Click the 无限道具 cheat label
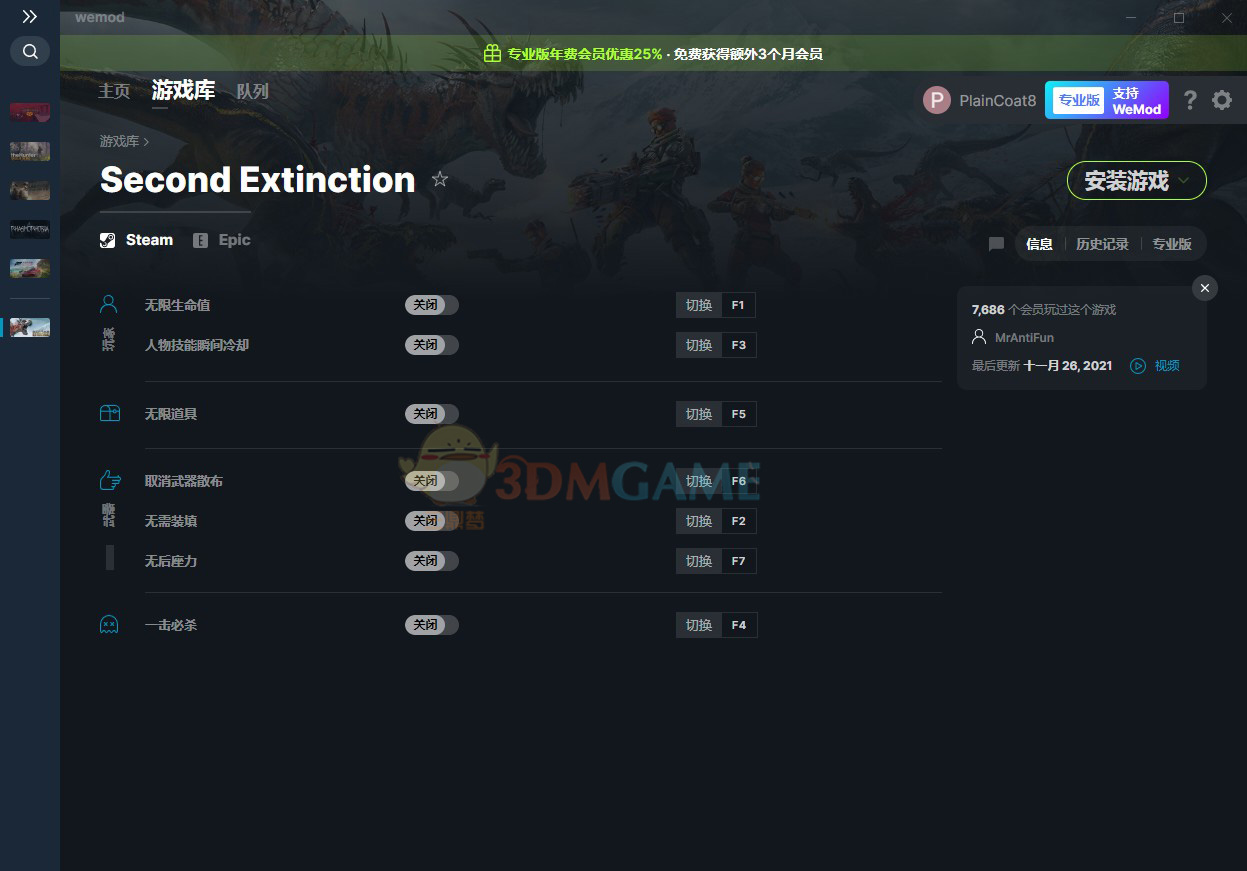The width and height of the screenshot is (1247, 871). 171,414
